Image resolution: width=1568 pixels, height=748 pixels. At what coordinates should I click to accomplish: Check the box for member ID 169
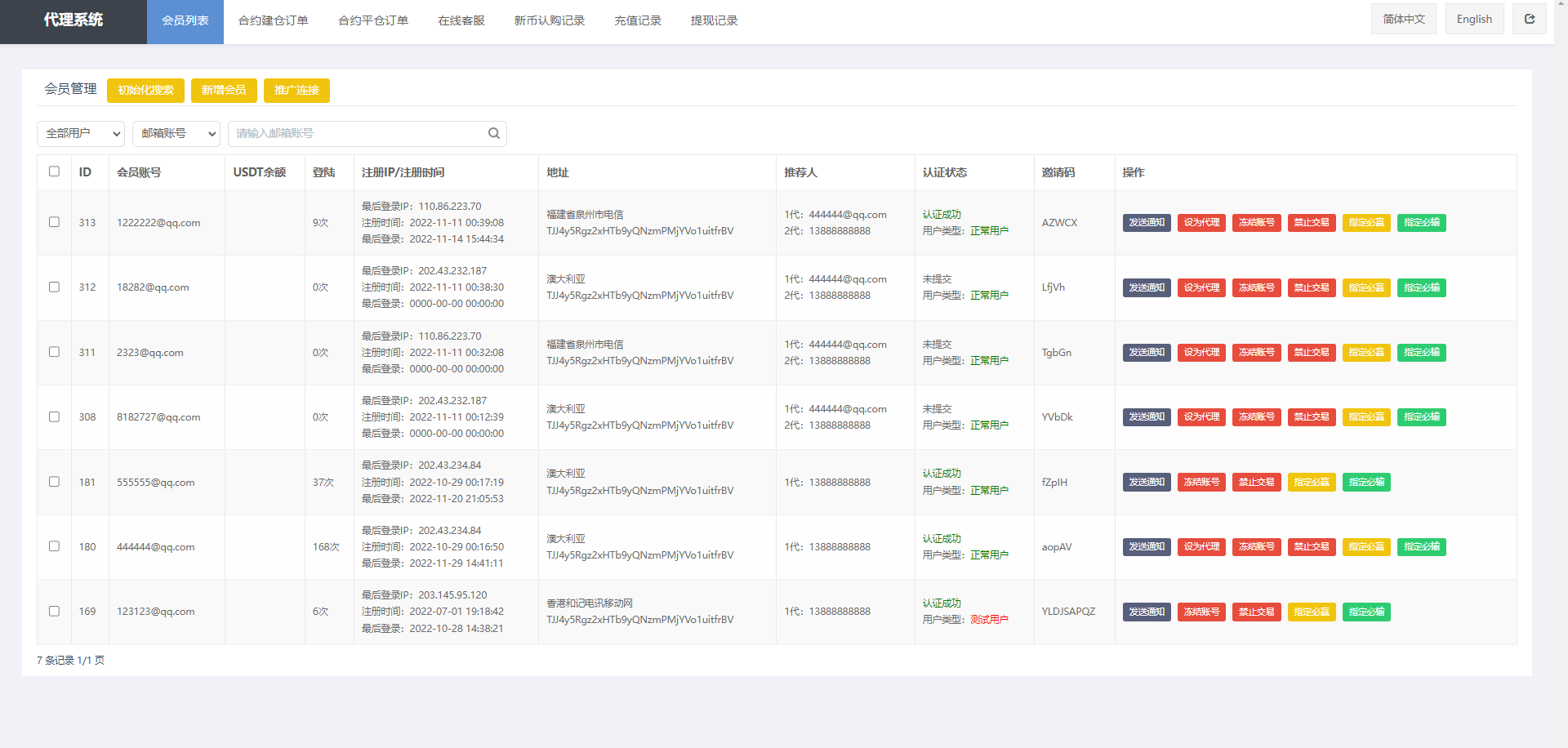tap(54, 611)
